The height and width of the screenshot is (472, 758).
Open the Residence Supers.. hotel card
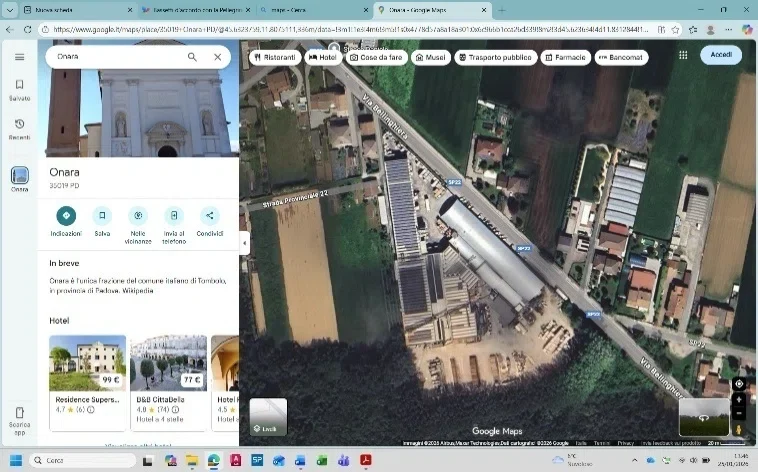pyautogui.click(x=87, y=382)
